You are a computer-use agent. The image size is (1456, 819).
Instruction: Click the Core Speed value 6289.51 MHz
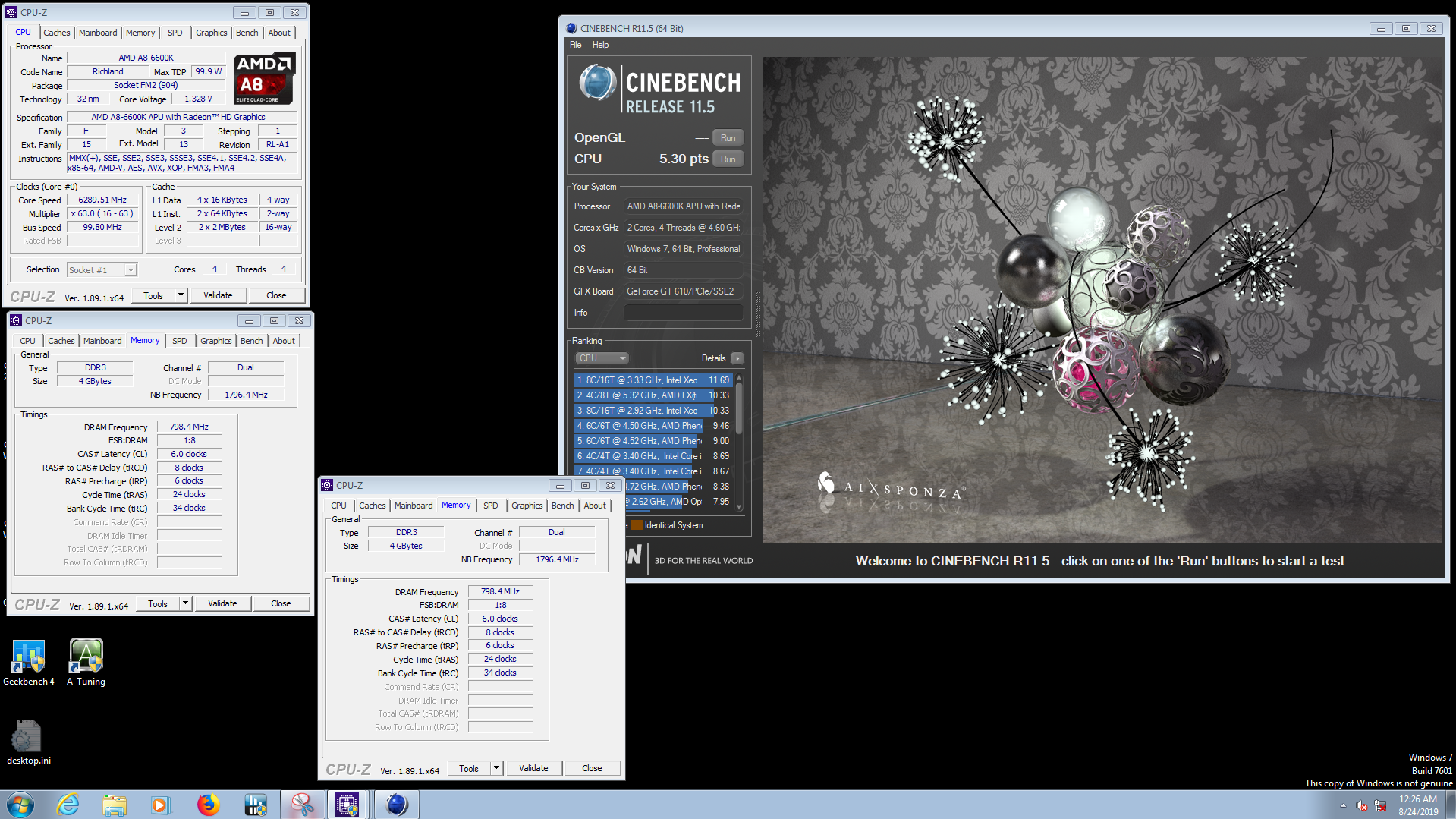pyautogui.click(x=102, y=200)
